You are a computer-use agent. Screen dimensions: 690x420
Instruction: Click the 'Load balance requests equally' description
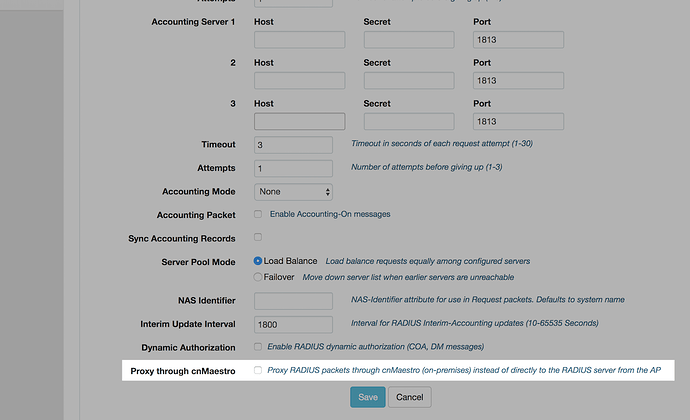coord(428,261)
